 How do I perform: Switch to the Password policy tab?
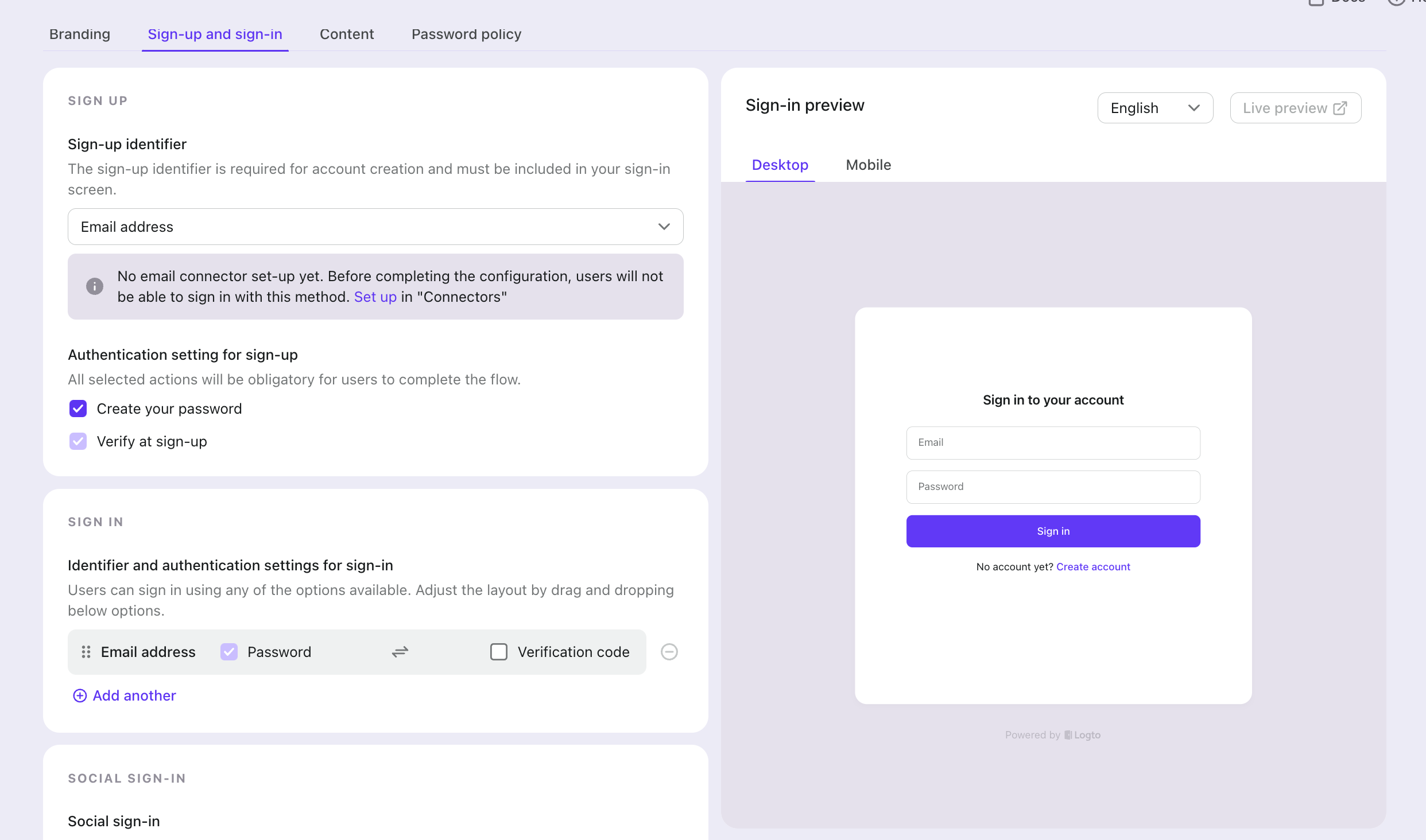(467, 34)
